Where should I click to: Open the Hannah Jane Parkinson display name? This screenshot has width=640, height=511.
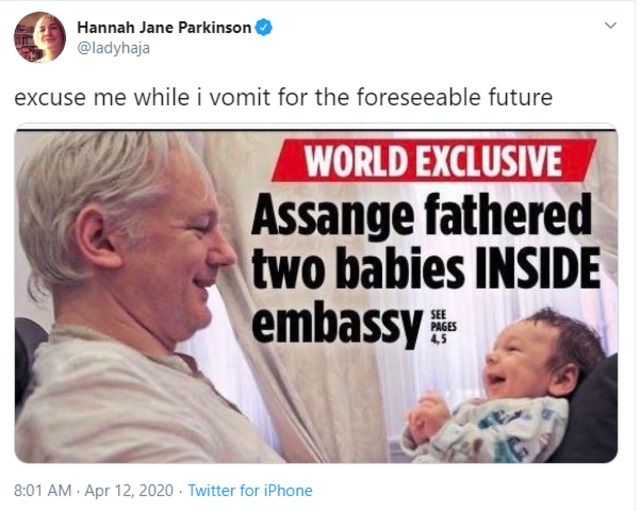(164, 27)
